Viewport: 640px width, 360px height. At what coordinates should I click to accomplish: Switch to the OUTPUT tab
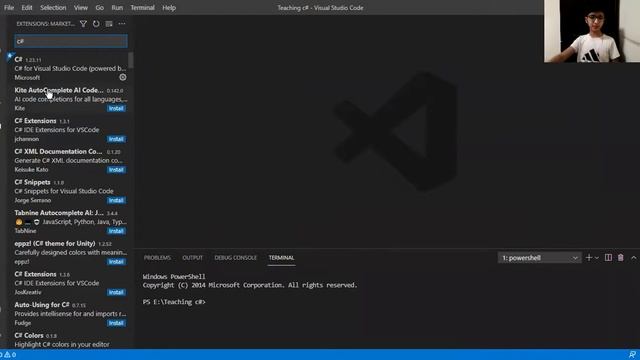192,258
